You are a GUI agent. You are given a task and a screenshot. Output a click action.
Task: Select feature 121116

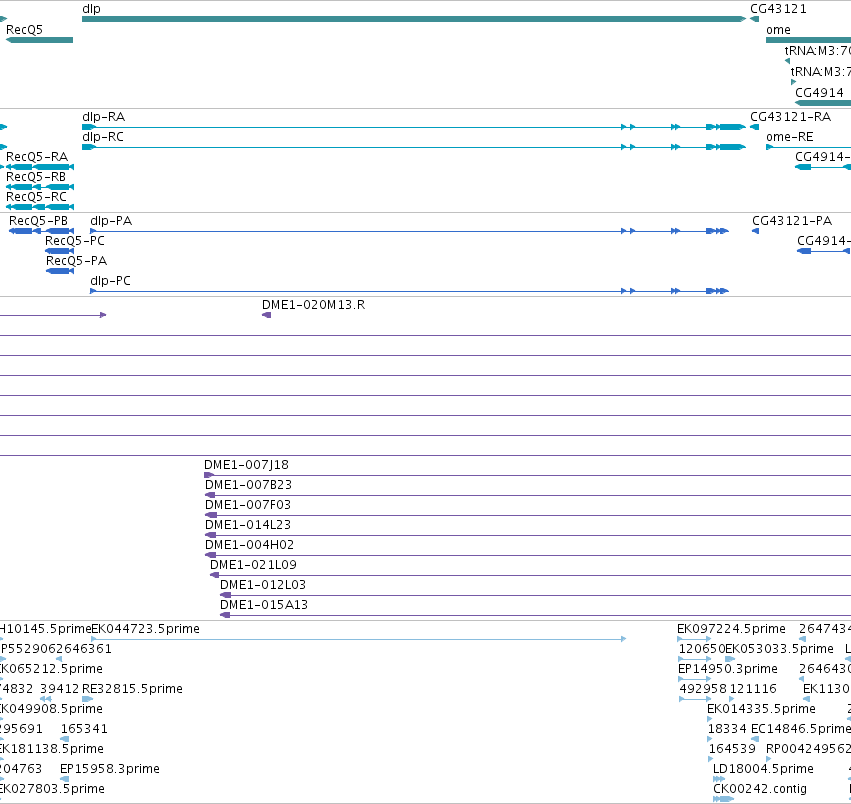(732, 699)
